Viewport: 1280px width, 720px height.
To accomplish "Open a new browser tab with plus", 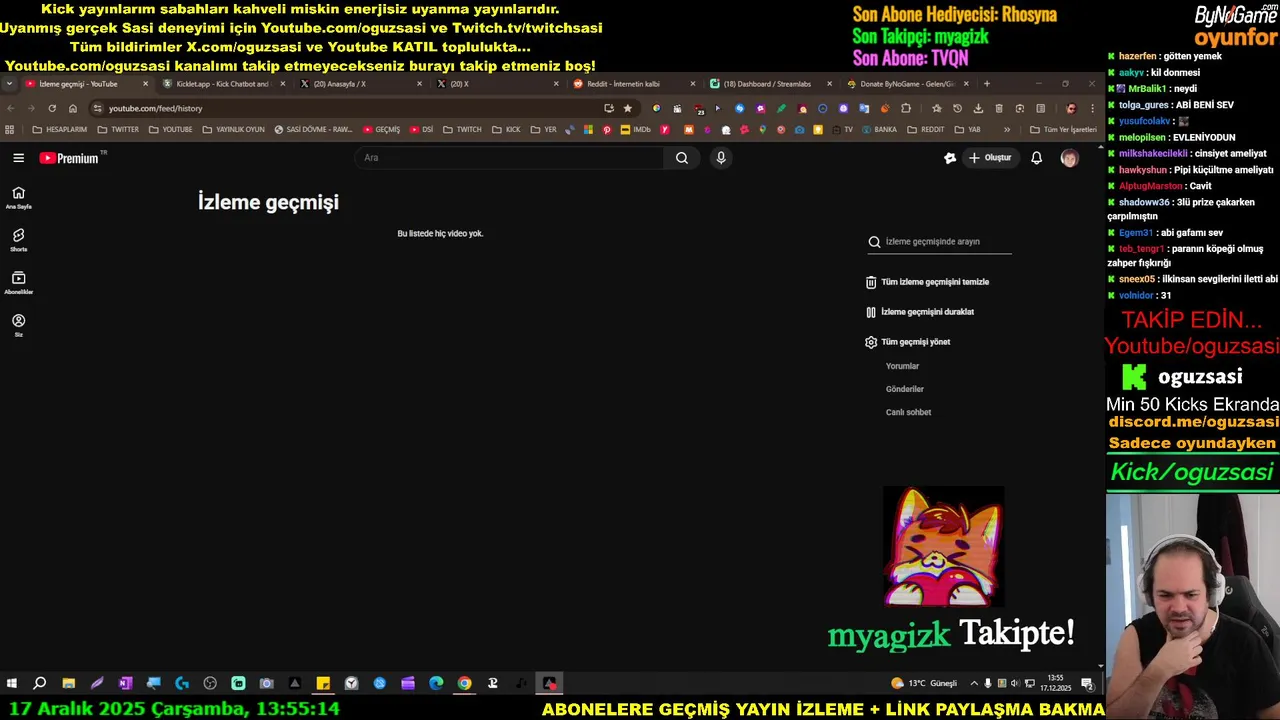I will point(987,84).
